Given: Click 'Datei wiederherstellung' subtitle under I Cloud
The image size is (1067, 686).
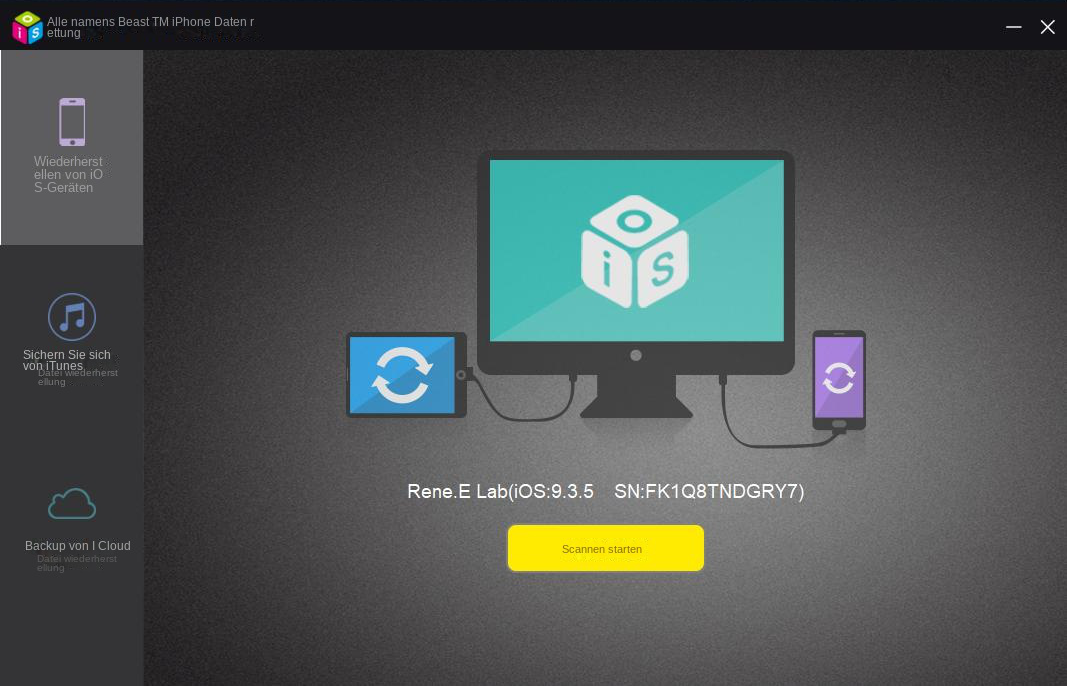Looking at the screenshot, I should point(77,563).
